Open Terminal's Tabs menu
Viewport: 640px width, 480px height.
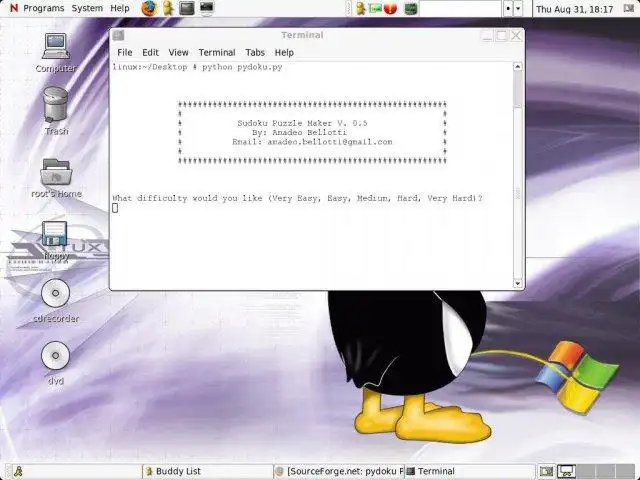point(255,53)
